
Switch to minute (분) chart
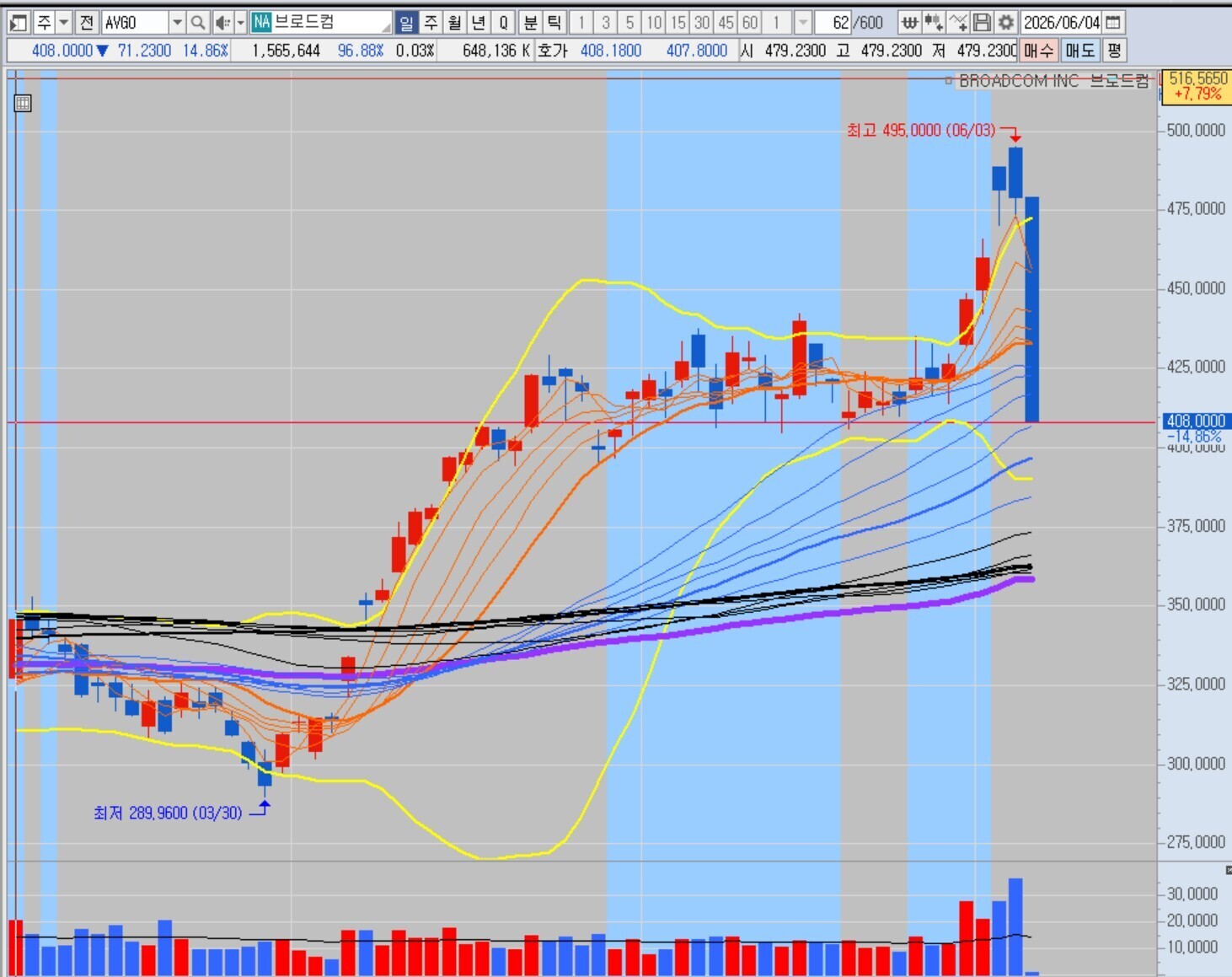(x=531, y=23)
